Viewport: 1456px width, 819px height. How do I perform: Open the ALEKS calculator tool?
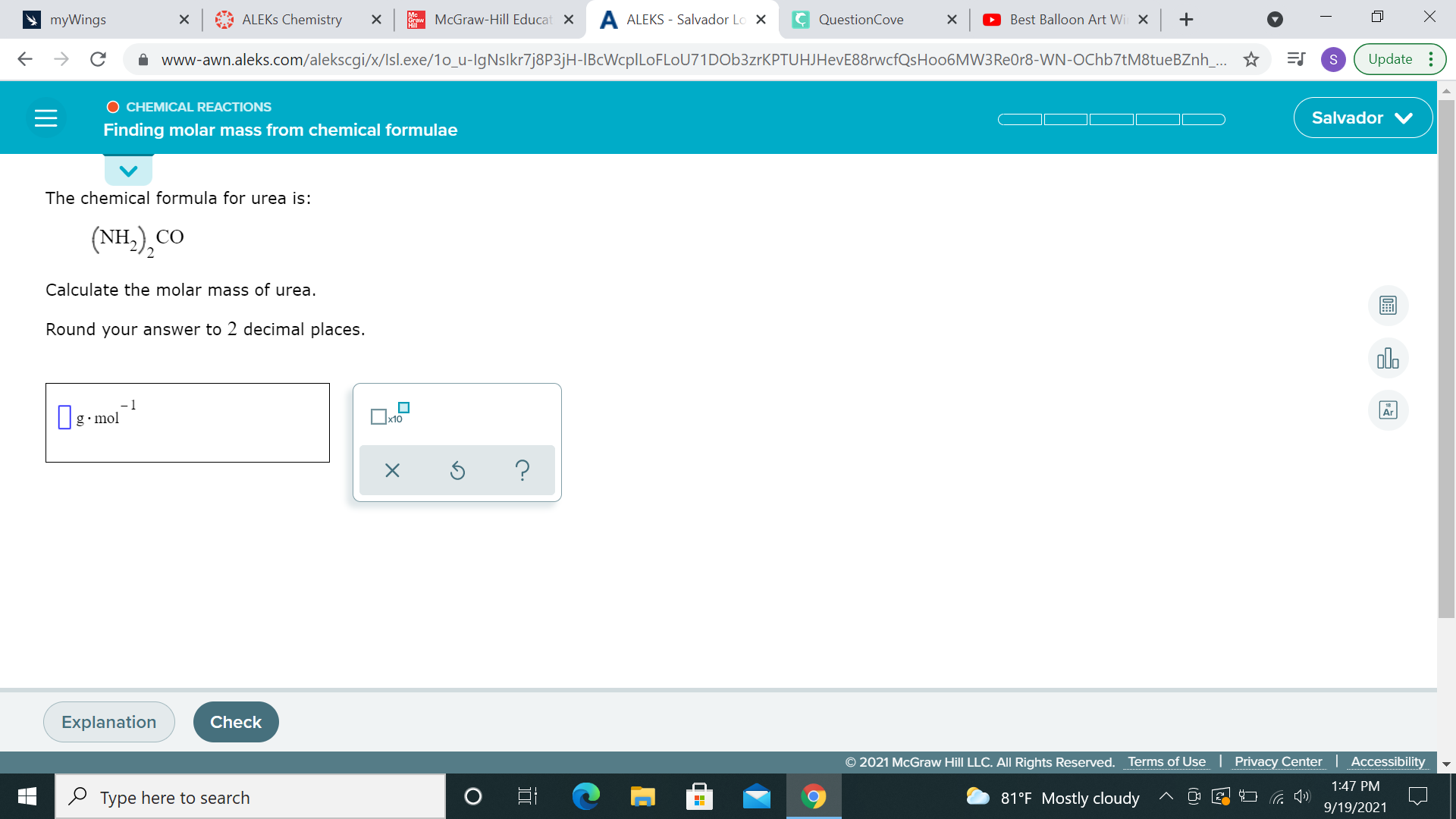click(x=1388, y=306)
